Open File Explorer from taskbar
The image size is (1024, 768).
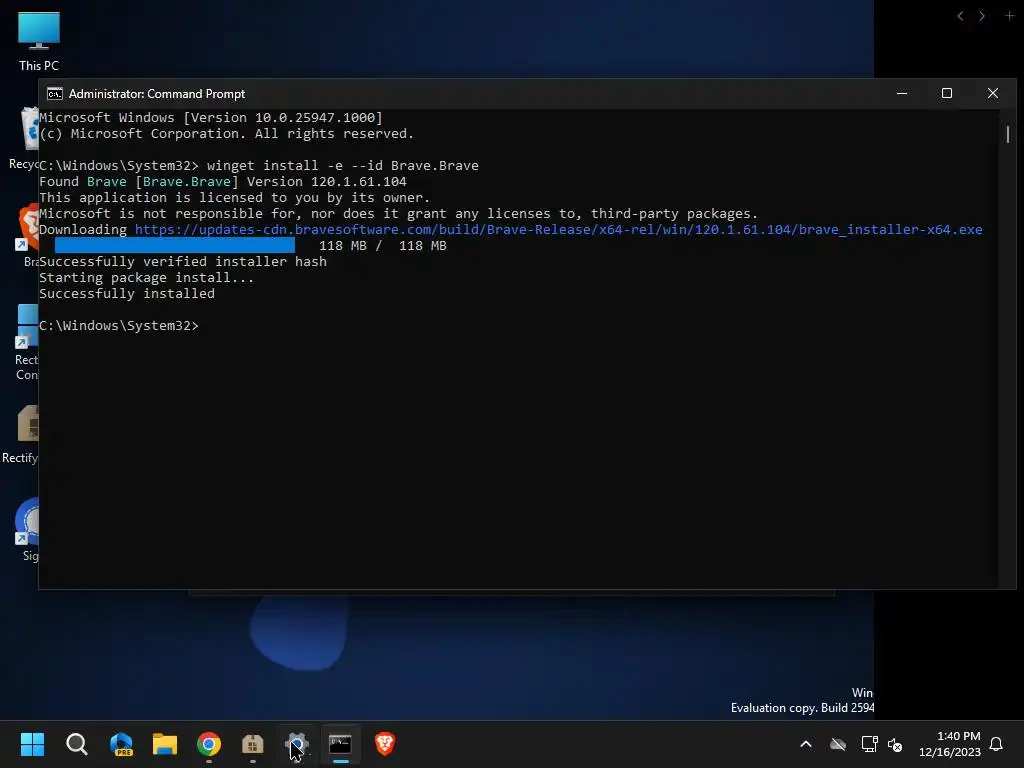(x=165, y=744)
